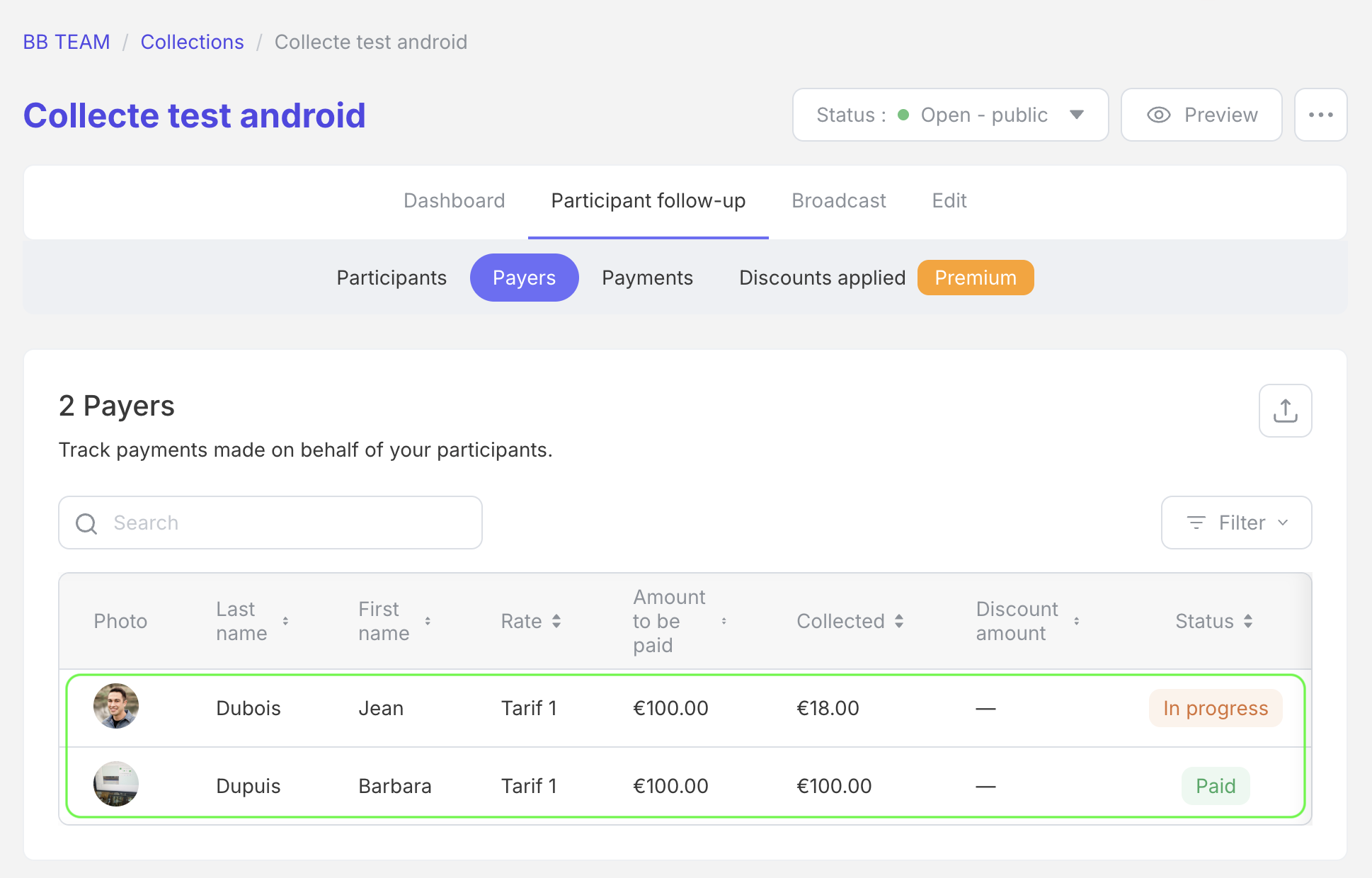
Task: Expand the Filter dropdown chevron
Action: [x=1281, y=523]
